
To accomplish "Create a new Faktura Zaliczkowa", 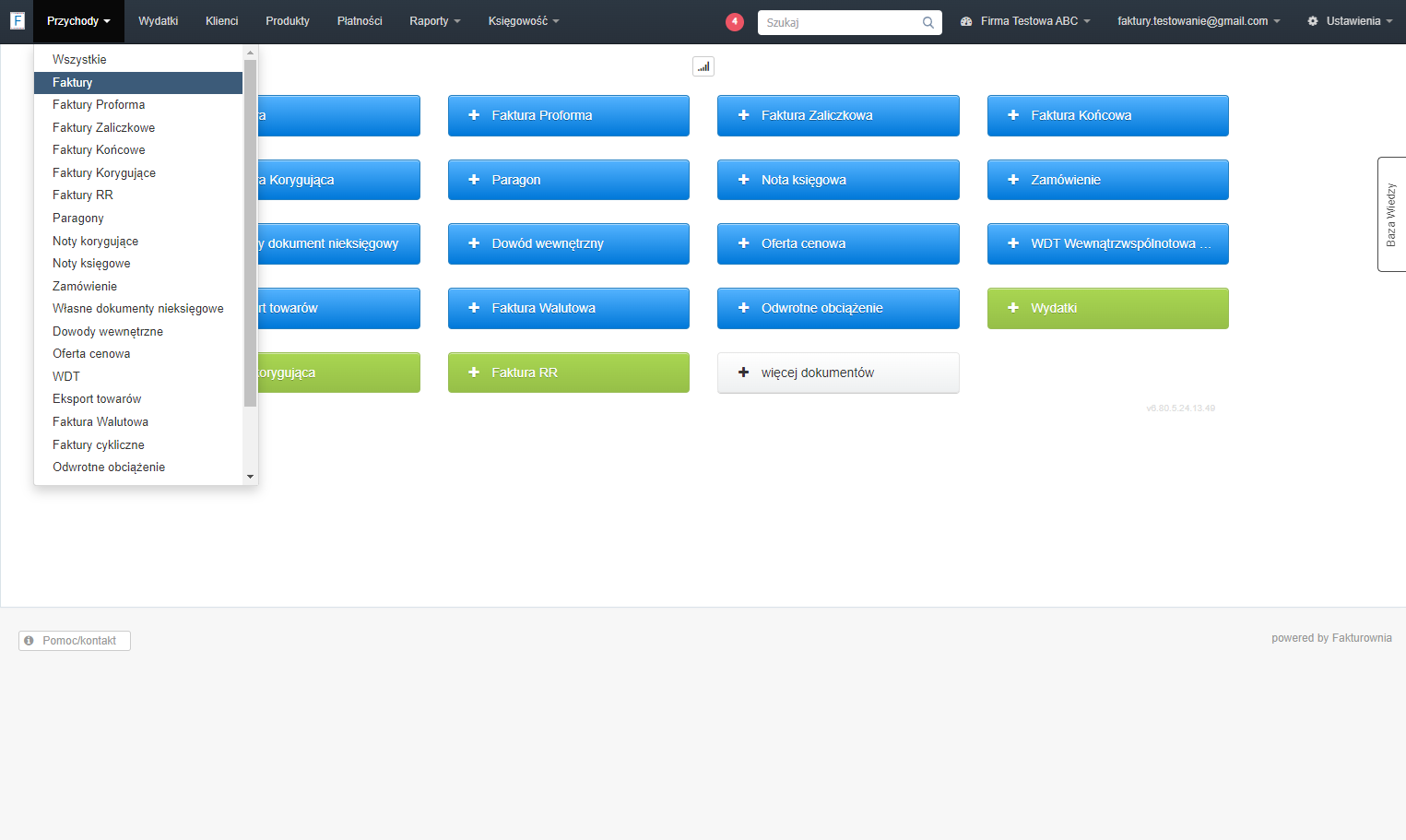I will [x=838, y=115].
